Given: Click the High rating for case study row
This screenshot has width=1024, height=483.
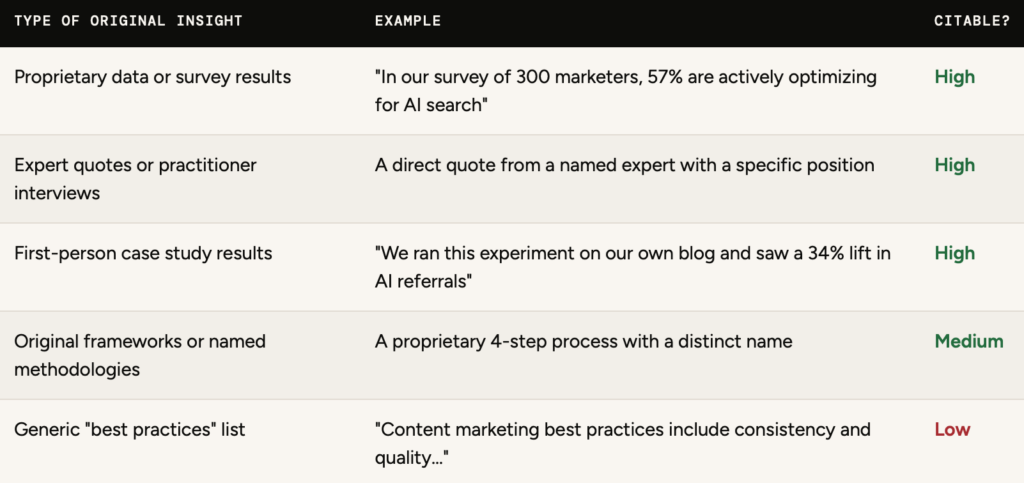Looking at the screenshot, I should coord(954,253).
